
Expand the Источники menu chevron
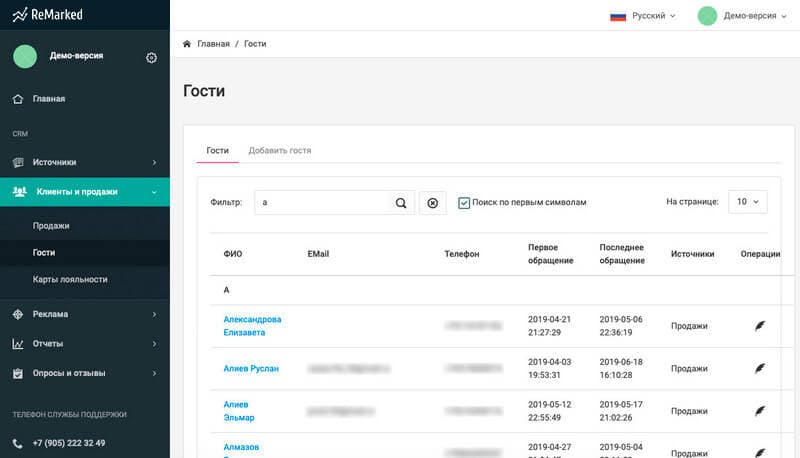(x=154, y=162)
